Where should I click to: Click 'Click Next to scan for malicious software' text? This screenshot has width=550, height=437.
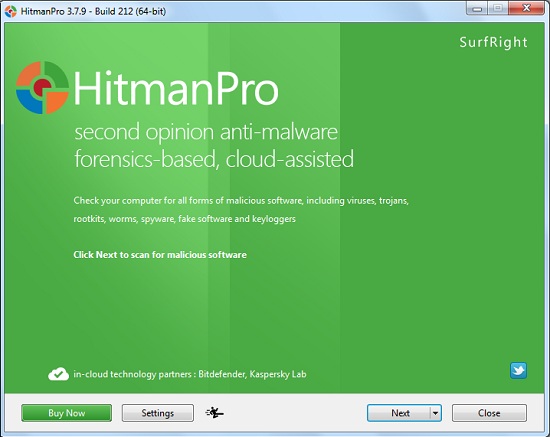pos(160,255)
